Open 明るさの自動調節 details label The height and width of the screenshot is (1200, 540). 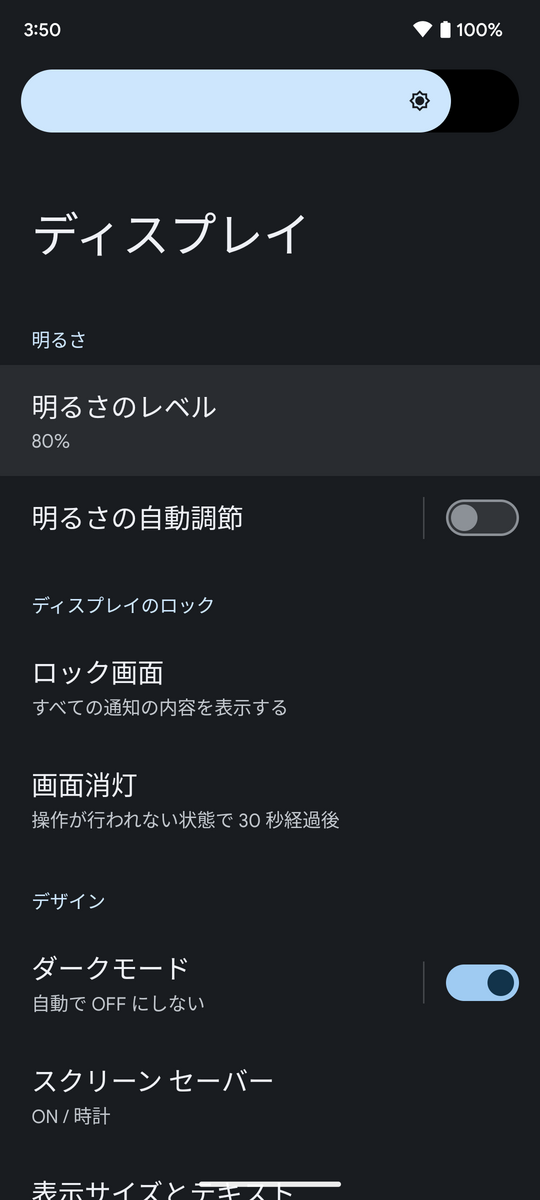click(137, 518)
